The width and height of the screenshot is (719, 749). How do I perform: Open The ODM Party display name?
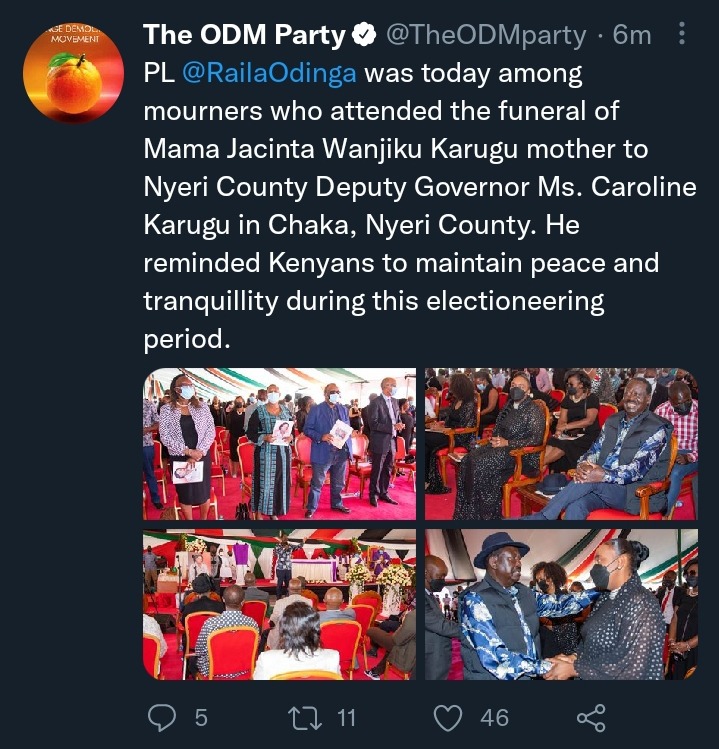[244, 35]
